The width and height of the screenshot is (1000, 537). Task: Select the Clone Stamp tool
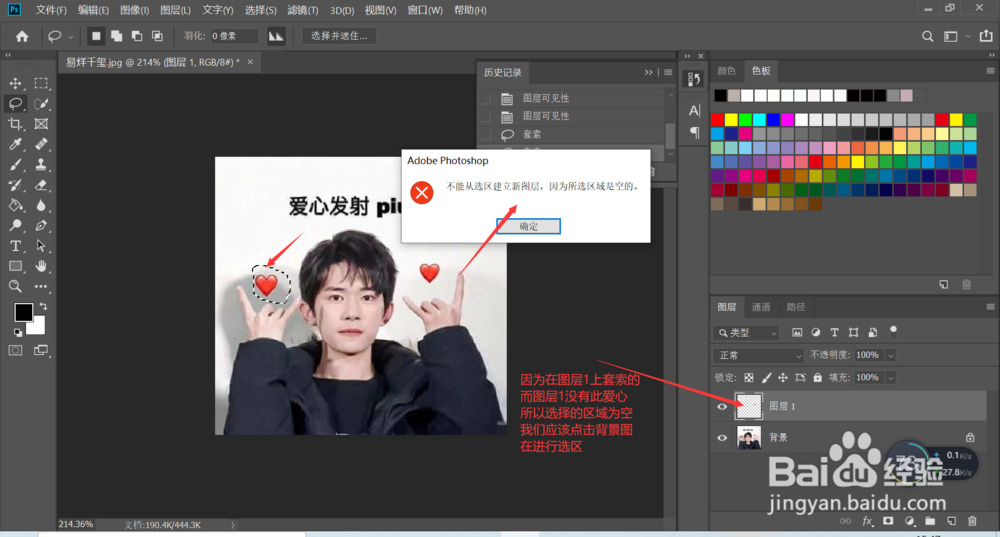[x=41, y=165]
